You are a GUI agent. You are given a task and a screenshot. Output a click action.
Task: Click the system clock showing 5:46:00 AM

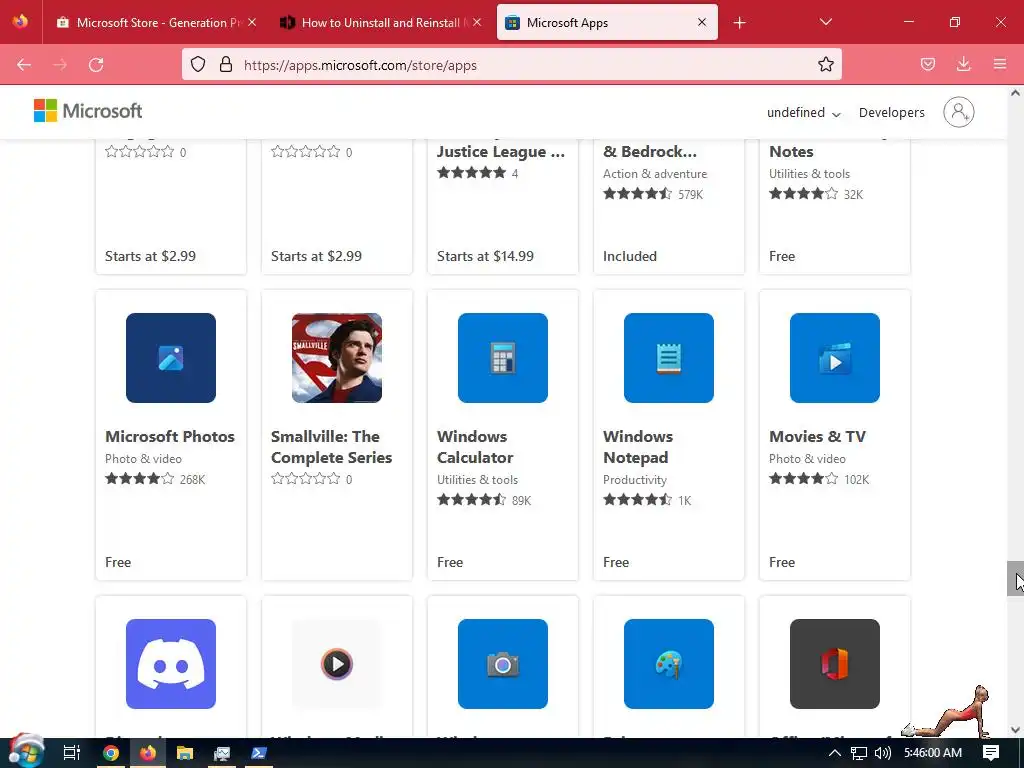pyautogui.click(x=933, y=753)
